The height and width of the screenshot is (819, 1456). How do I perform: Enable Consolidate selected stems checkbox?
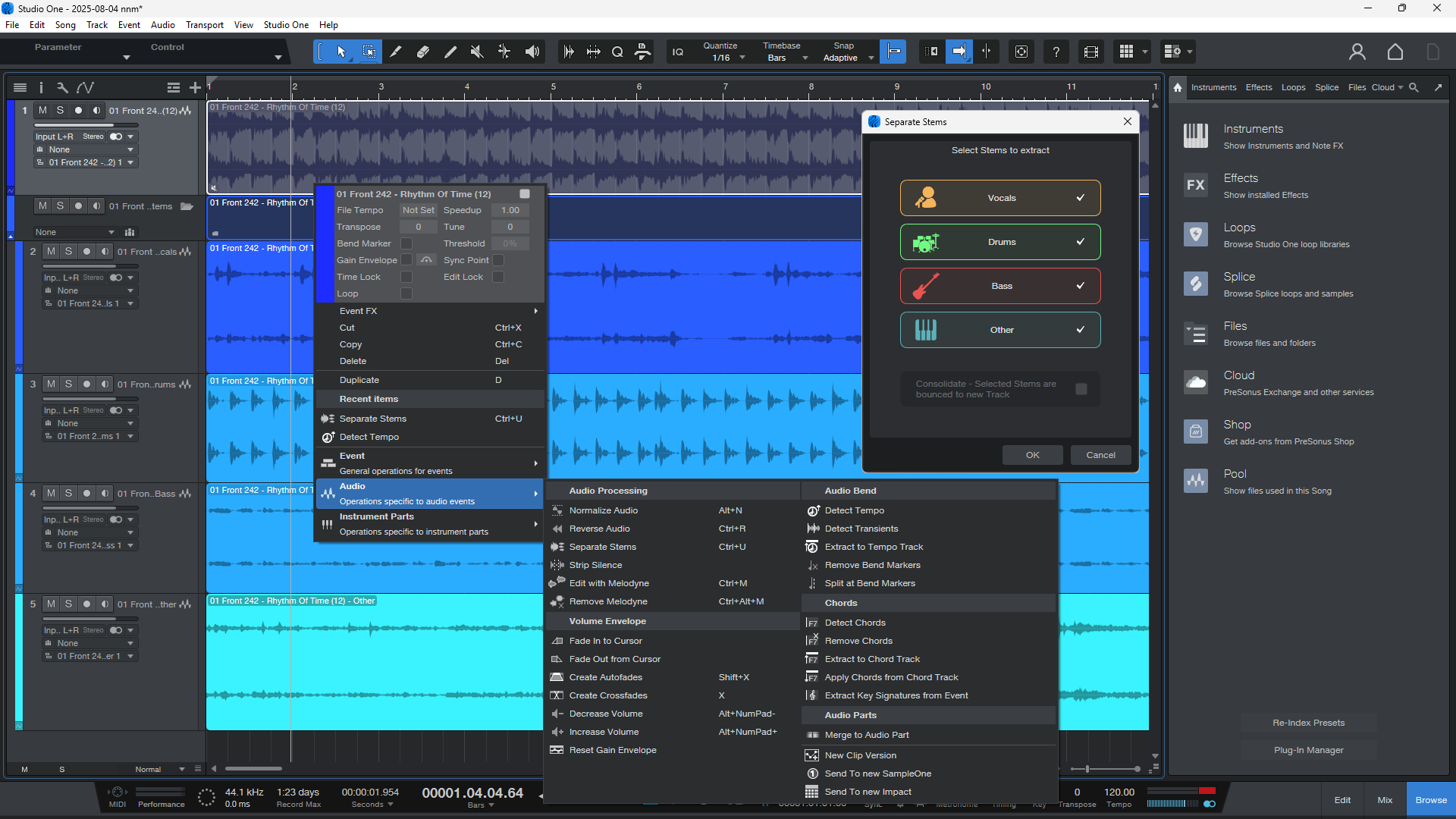[1081, 389]
